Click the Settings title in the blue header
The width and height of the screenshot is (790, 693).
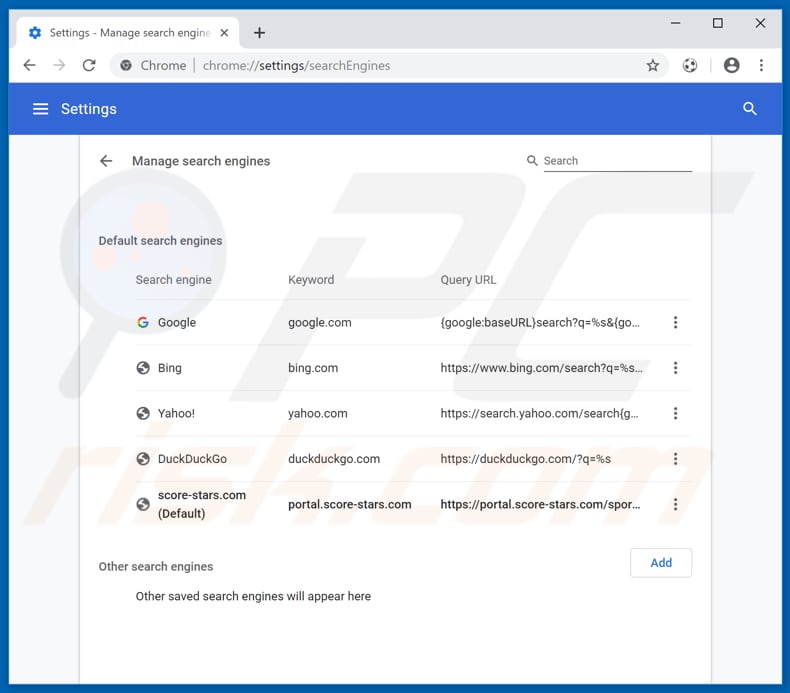(89, 109)
